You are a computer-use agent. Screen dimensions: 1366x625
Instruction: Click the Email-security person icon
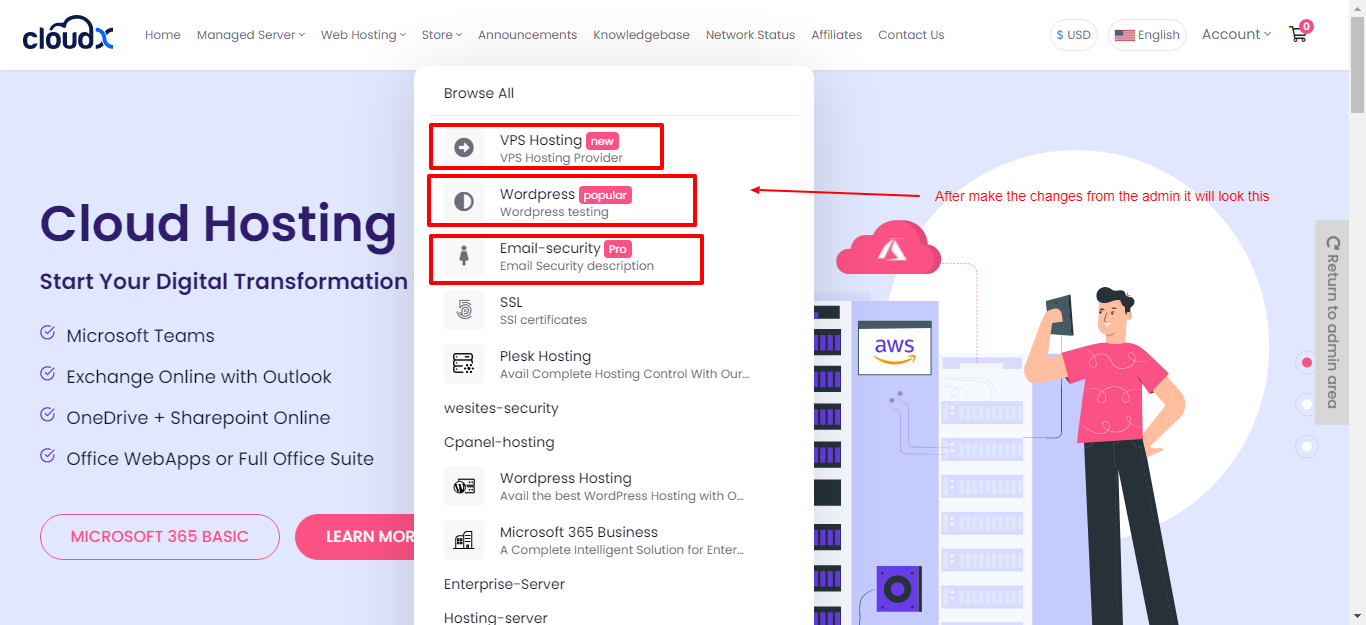[x=464, y=256]
